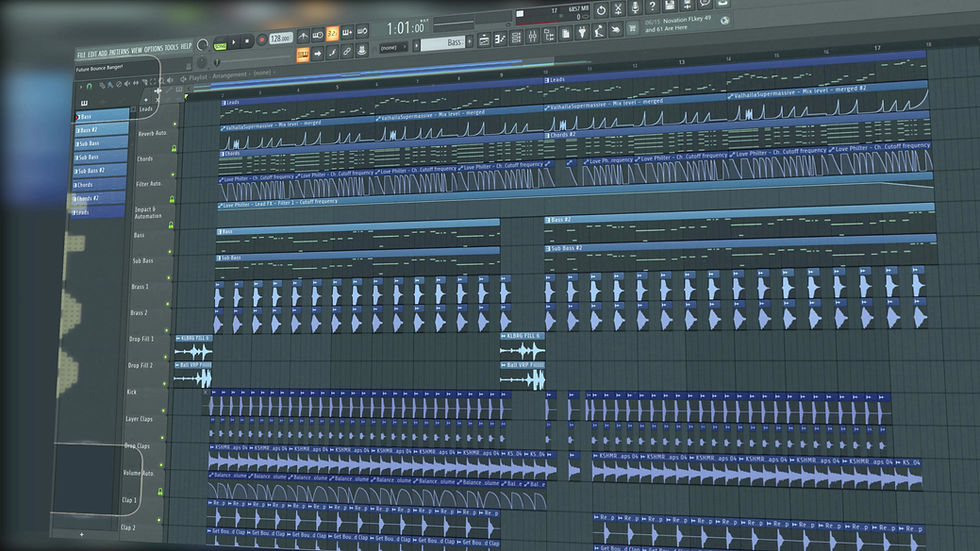Viewport: 980px width, 551px height.
Task: Open the EDIT menu
Action: (x=92, y=54)
